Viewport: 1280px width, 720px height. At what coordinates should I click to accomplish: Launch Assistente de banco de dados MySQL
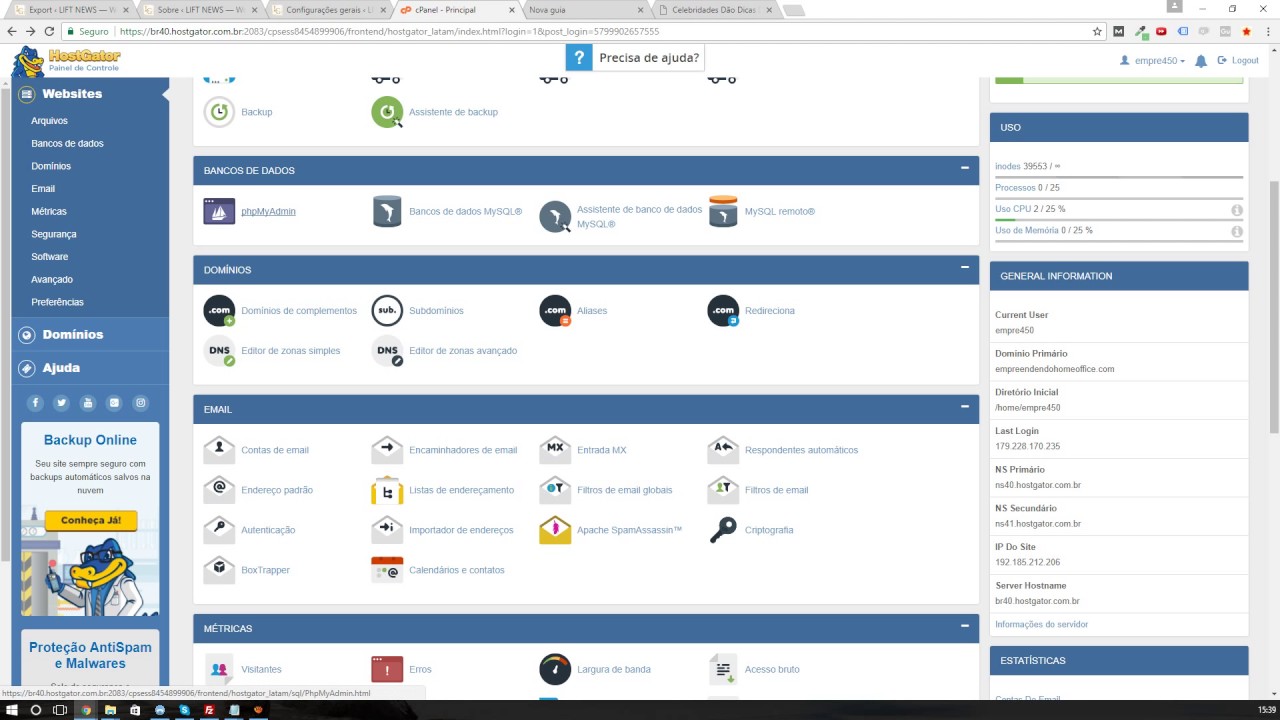coord(555,217)
